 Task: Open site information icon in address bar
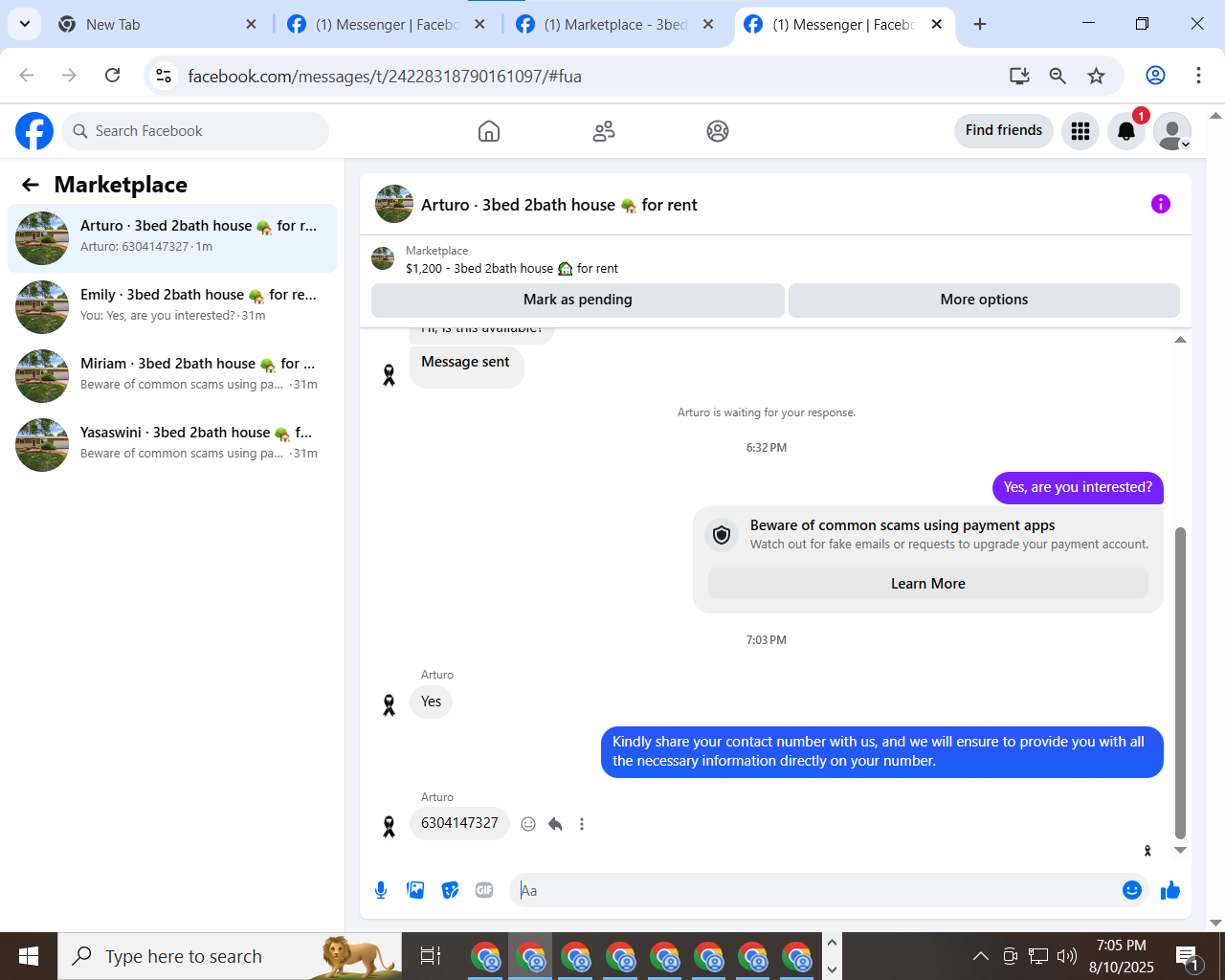coord(164,76)
